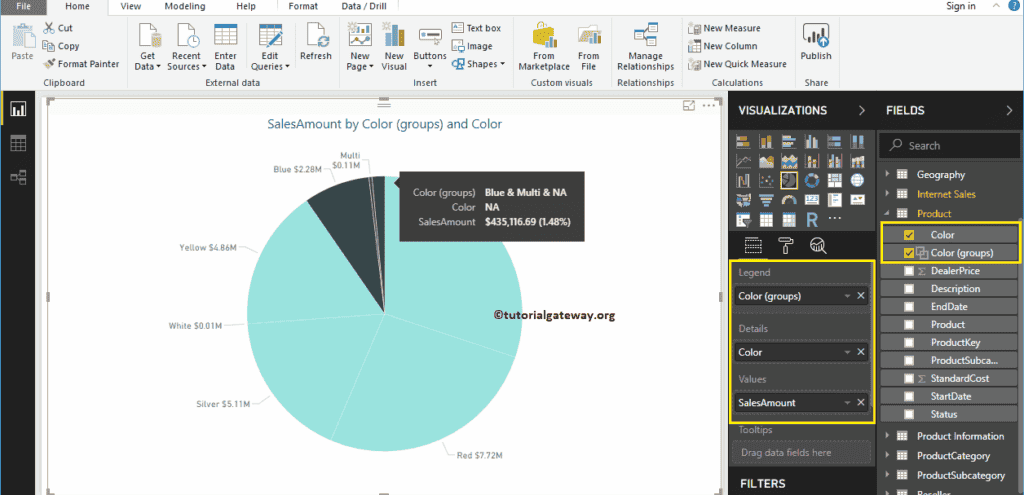1024x495 pixels.
Task: Choose the Gauge visualization
Action: pyautogui.click(x=789, y=200)
